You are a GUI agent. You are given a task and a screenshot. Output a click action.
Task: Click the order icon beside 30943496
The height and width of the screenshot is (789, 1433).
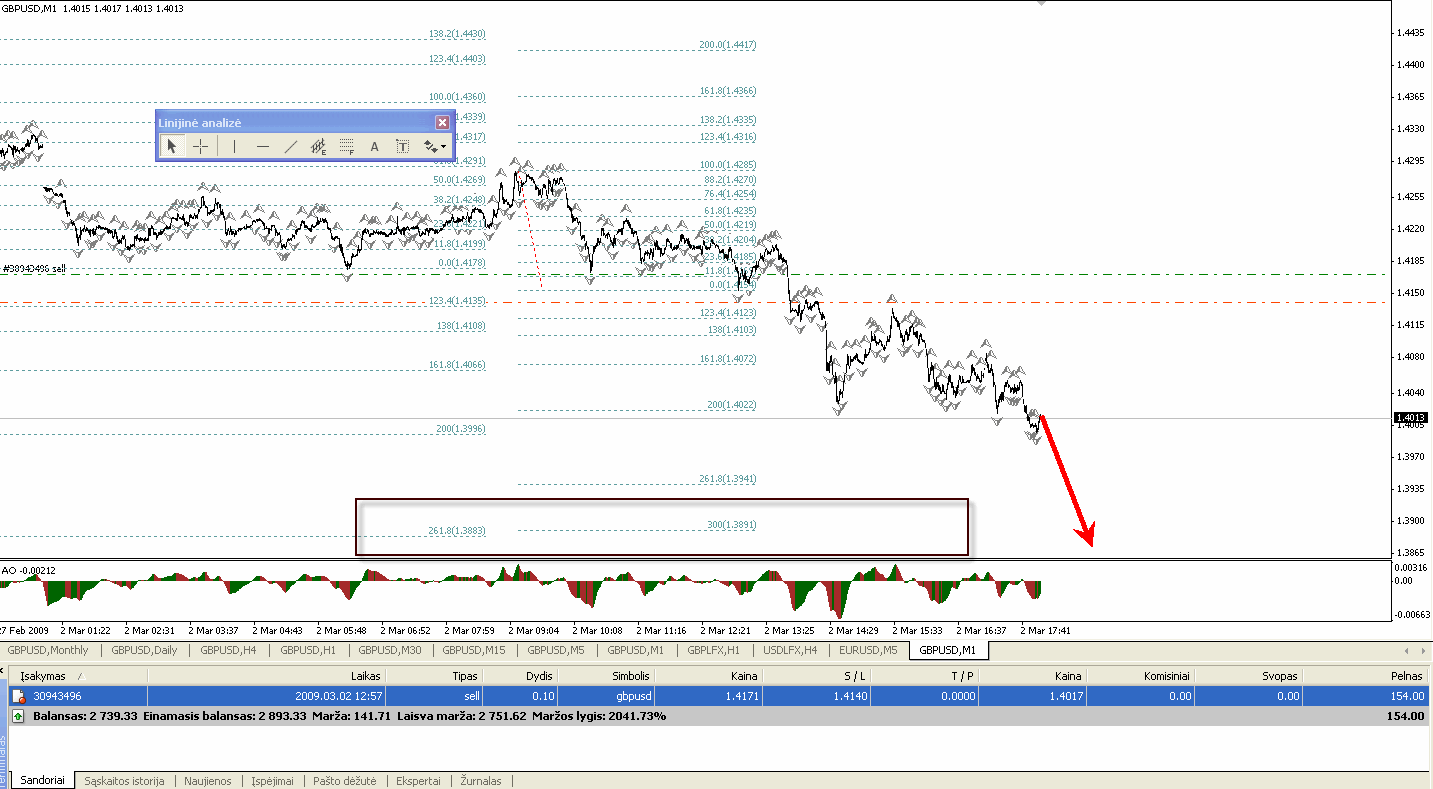click(18, 696)
